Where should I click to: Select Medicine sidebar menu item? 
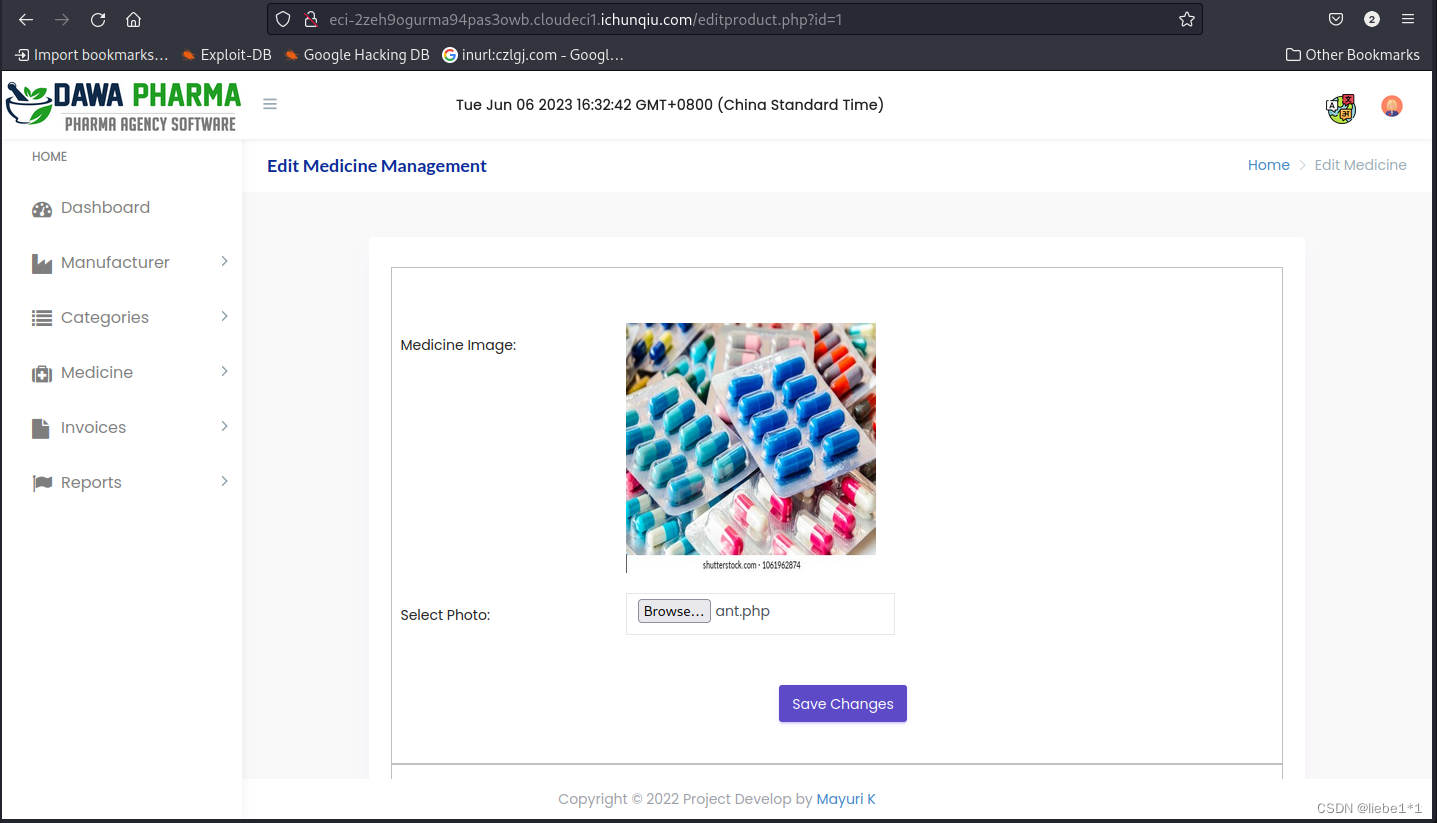pos(121,373)
